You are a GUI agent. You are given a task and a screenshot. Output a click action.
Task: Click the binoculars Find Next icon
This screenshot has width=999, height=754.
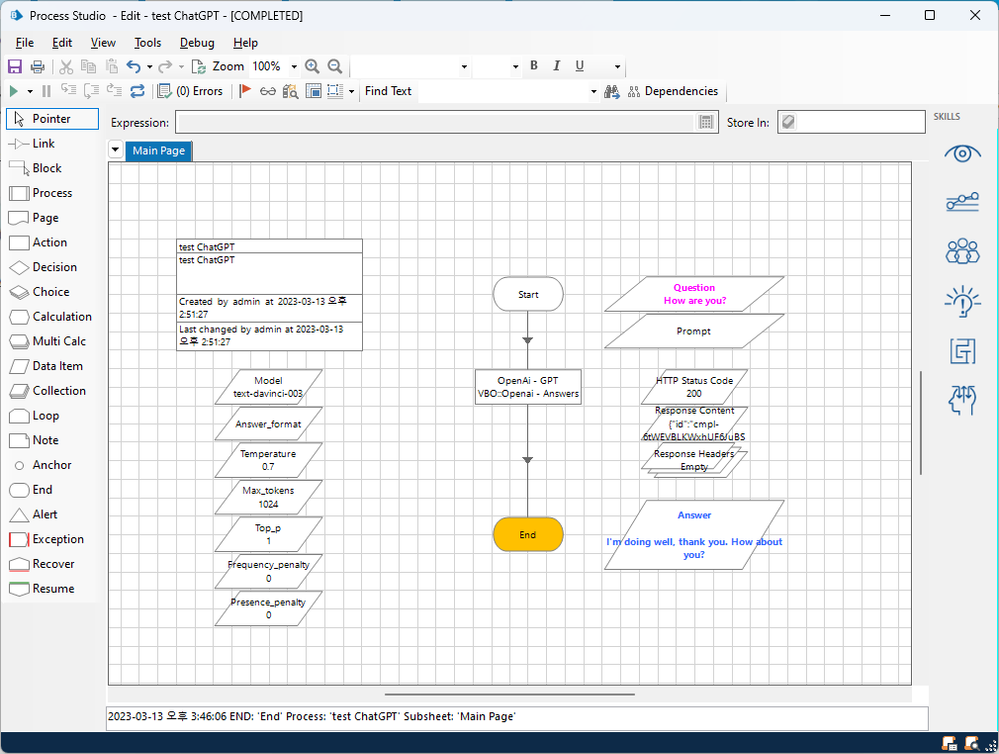tap(612, 92)
